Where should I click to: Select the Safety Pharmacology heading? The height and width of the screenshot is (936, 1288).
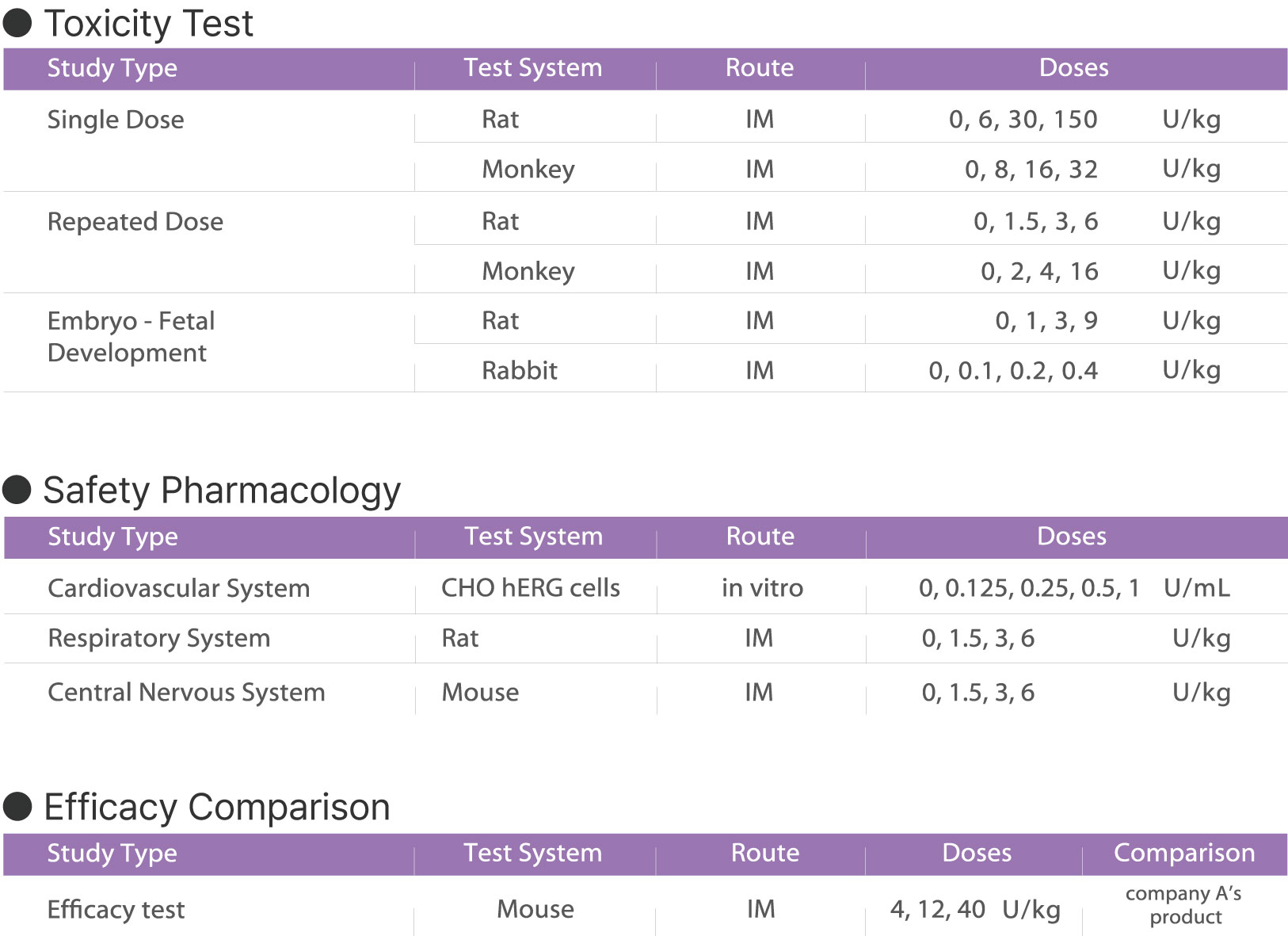coord(222,491)
